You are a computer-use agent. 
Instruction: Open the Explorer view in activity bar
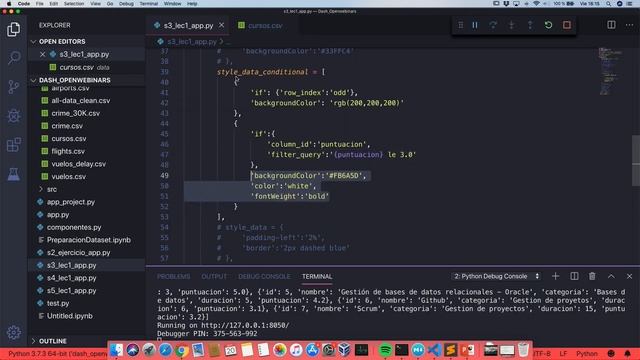[13, 29]
